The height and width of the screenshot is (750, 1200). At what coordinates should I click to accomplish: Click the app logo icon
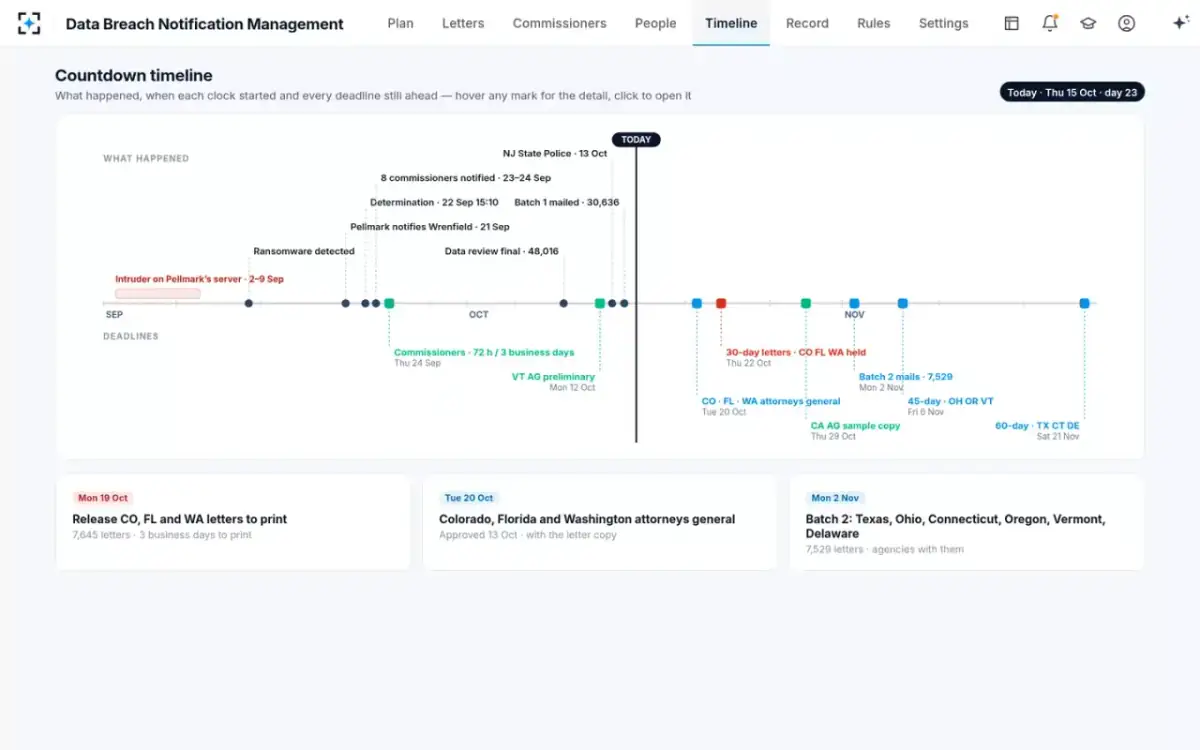click(x=29, y=23)
